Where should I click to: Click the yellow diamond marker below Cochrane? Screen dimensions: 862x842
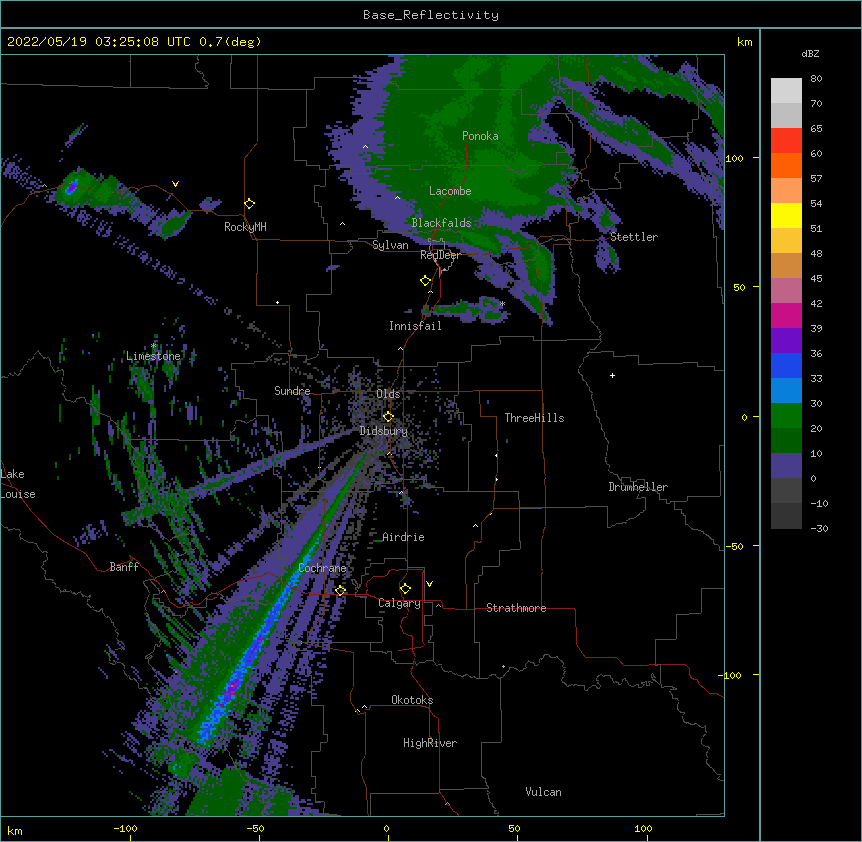pyautogui.click(x=340, y=591)
